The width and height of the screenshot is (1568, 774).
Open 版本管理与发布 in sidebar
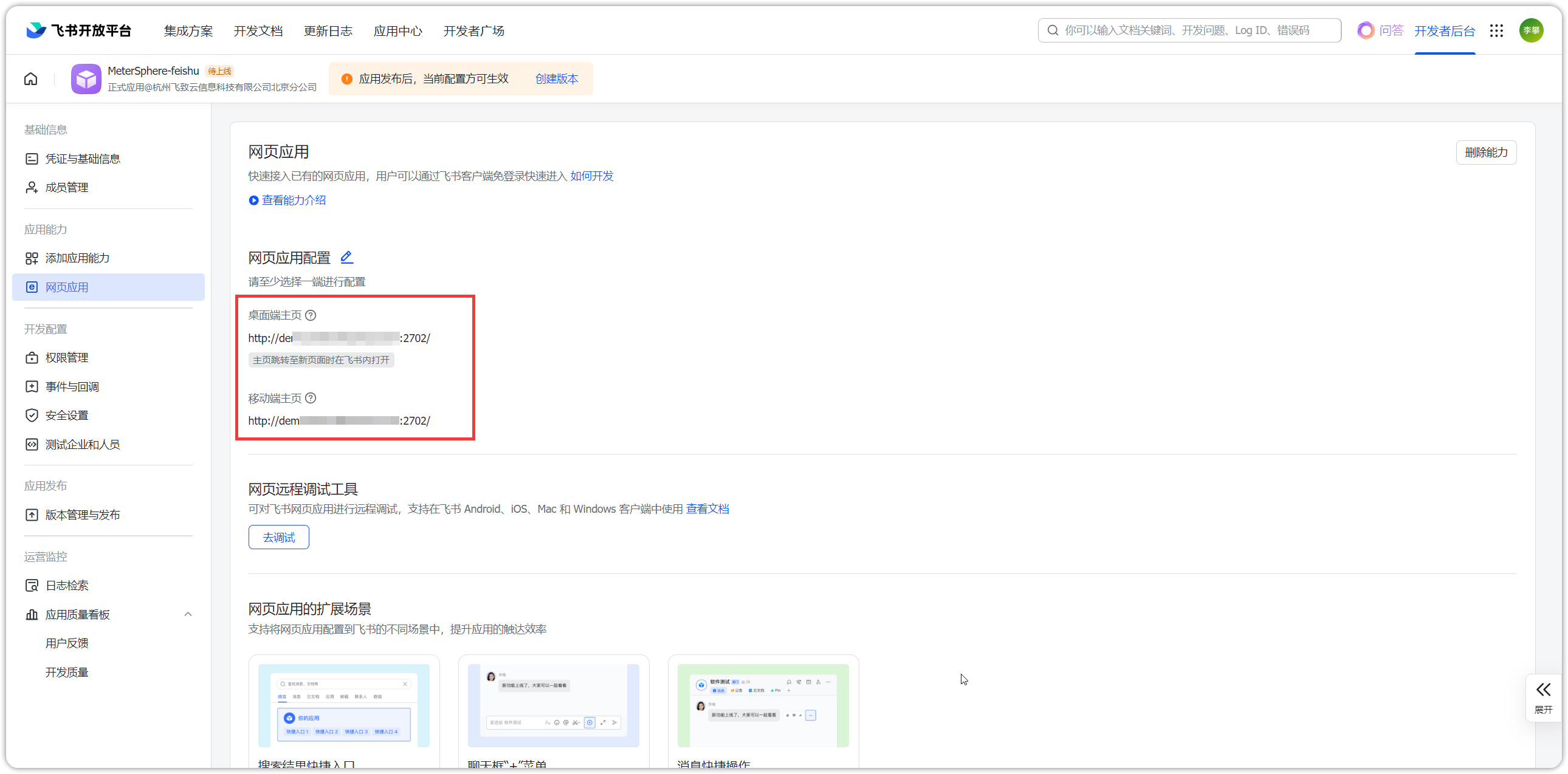coord(108,515)
